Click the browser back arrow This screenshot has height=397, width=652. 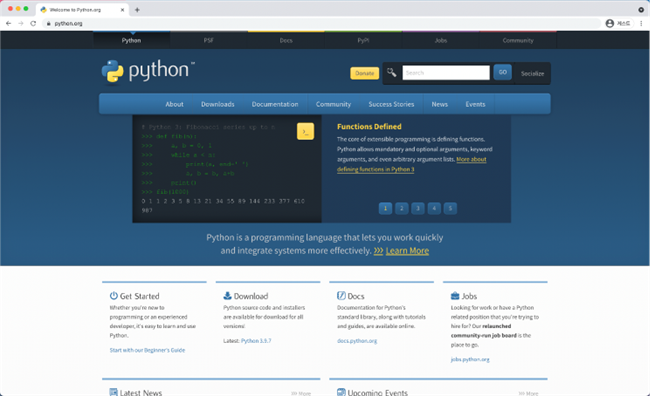coord(9,23)
